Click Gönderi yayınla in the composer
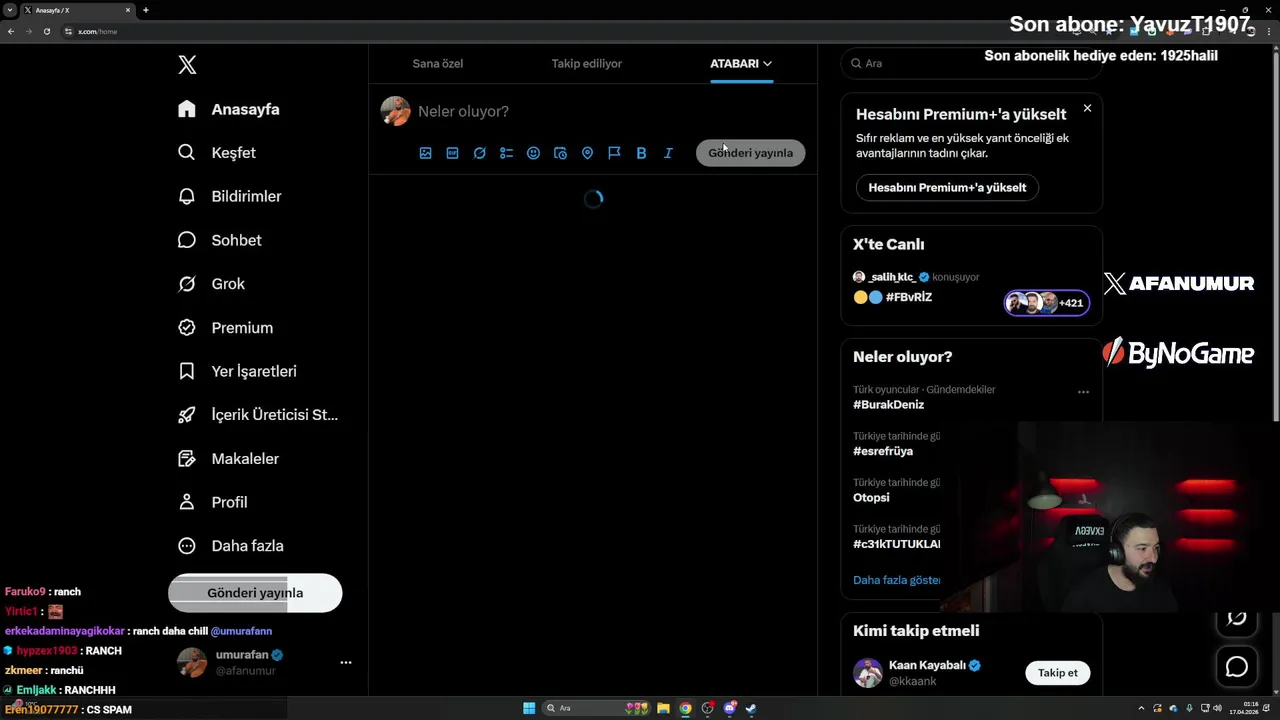This screenshot has width=1280, height=720. click(750, 153)
